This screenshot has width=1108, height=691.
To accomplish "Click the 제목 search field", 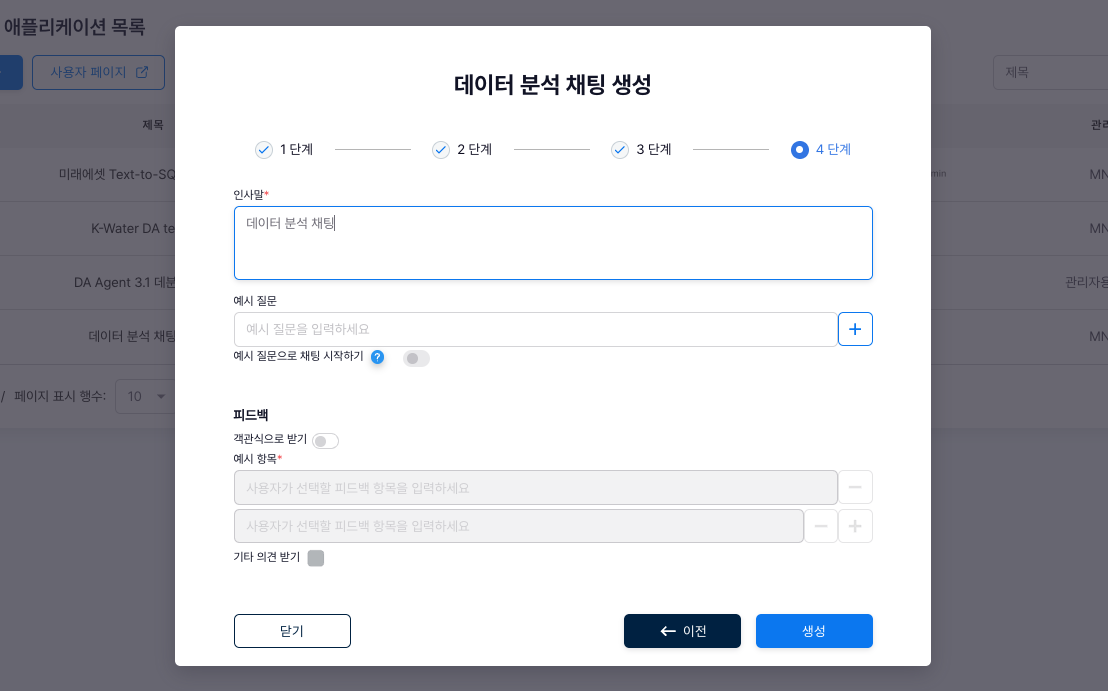I will point(1050,72).
